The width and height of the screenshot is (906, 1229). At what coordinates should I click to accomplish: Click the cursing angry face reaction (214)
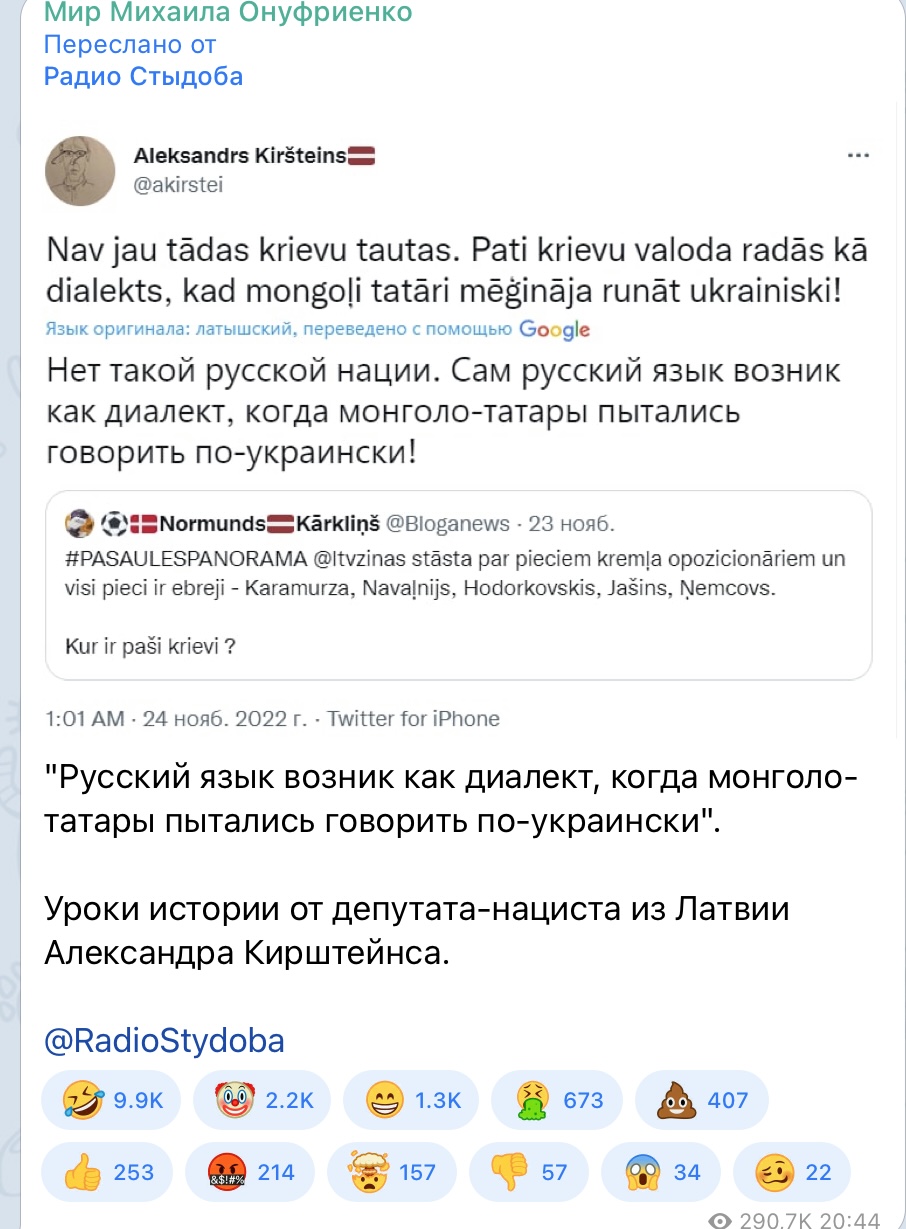[x=250, y=1172]
